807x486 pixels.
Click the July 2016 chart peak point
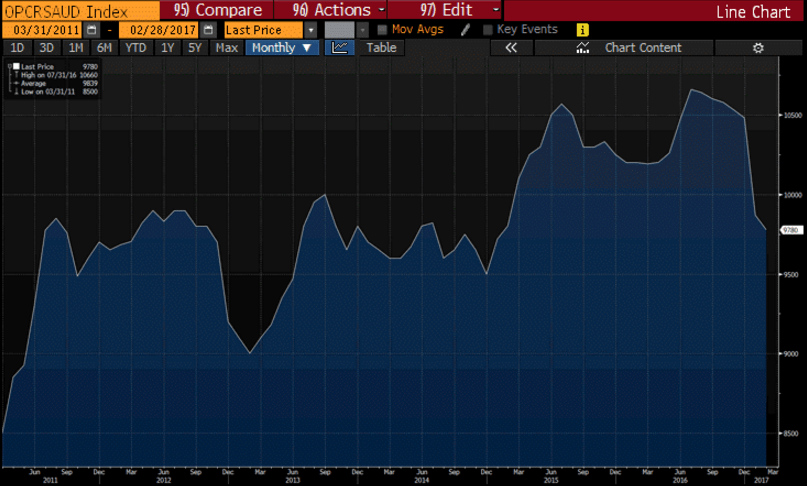(x=691, y=90)
